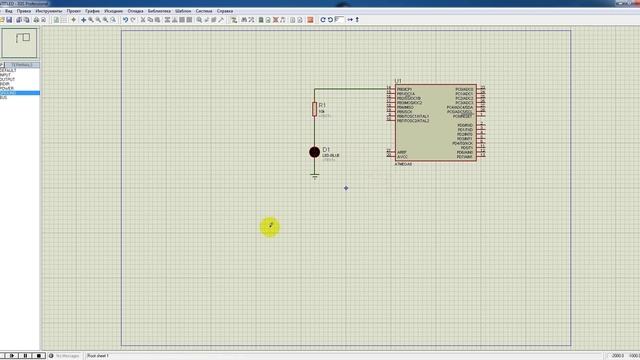Save the design with the floppy icon
Image resolution: width=640 pixels, height=360 pixels.
(9, 20)
